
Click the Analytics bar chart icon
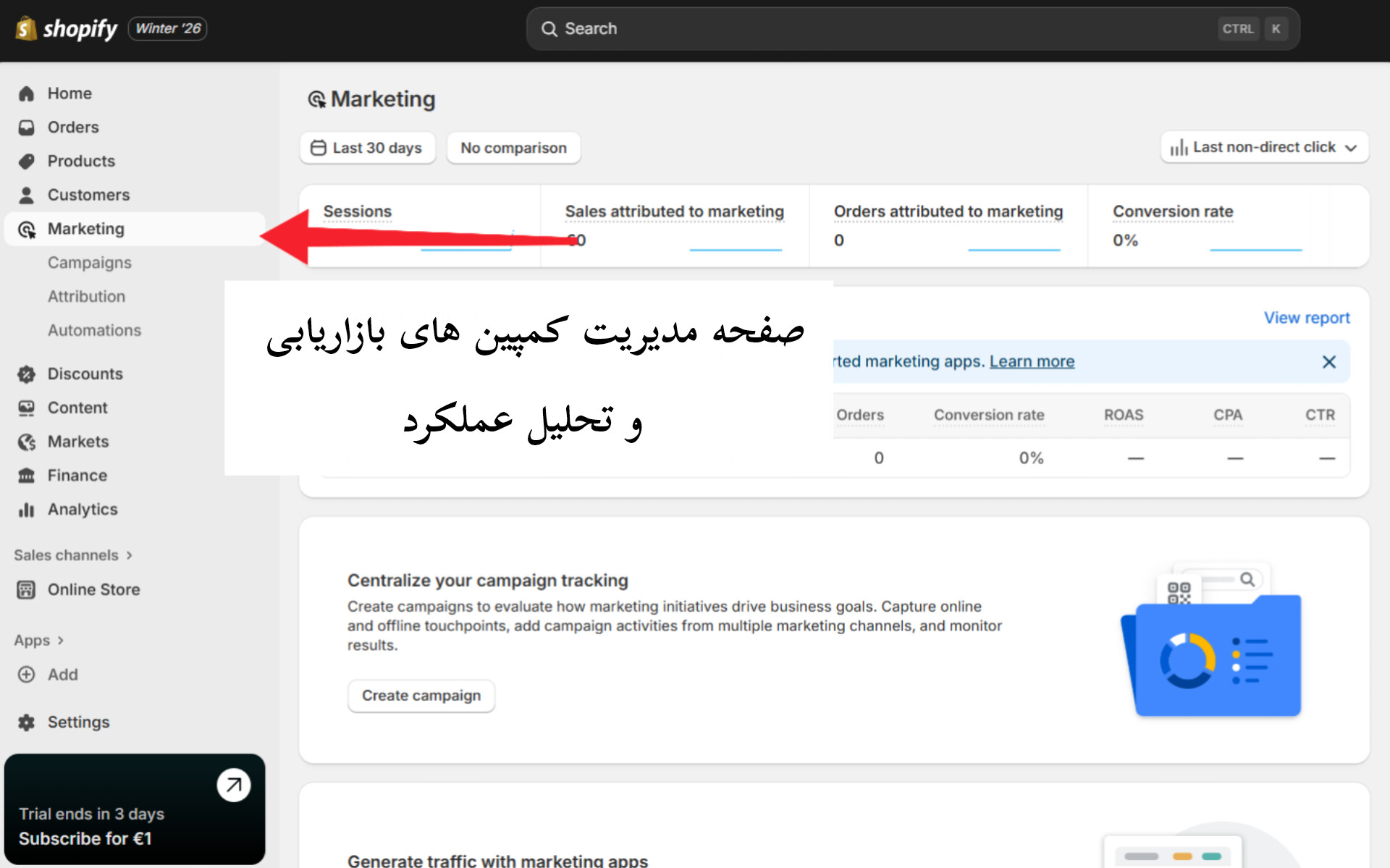click(x=27, y=510)
